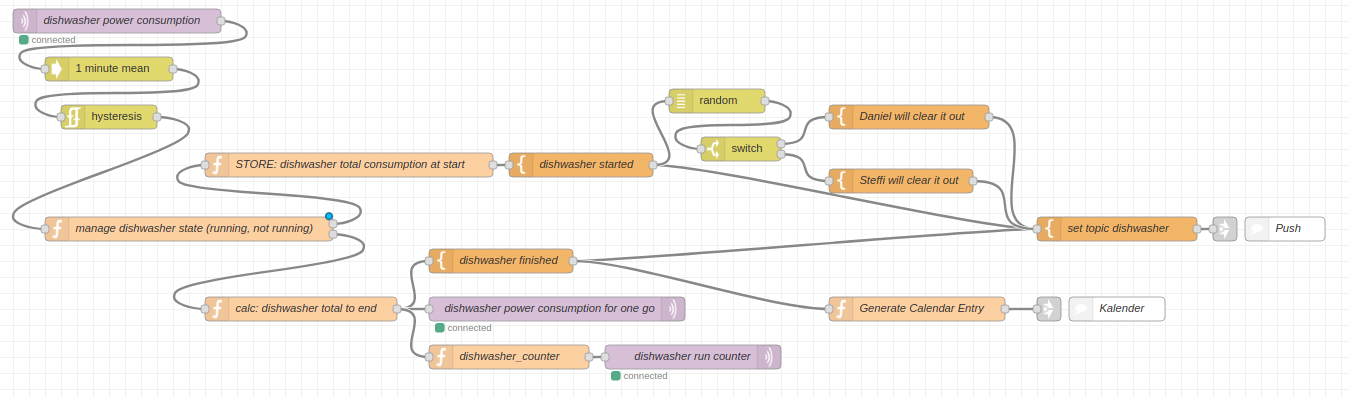Select the dishwasher finished node
The height and width of the screenshot is (397, 1349).
(501, 261)
